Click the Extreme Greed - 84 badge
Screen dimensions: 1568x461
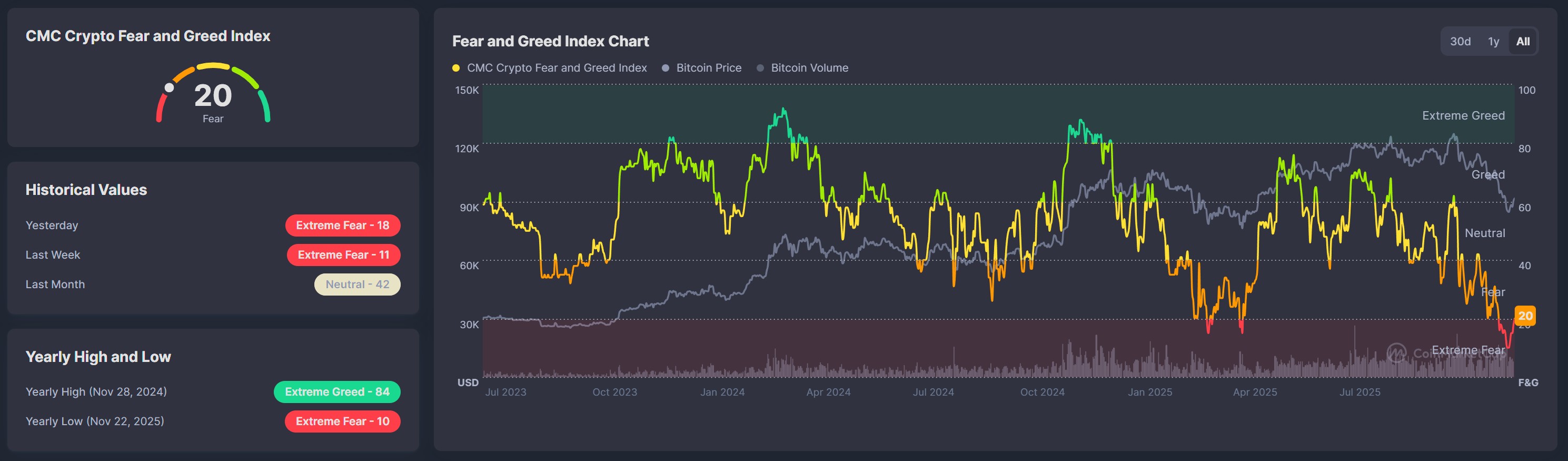337,391
